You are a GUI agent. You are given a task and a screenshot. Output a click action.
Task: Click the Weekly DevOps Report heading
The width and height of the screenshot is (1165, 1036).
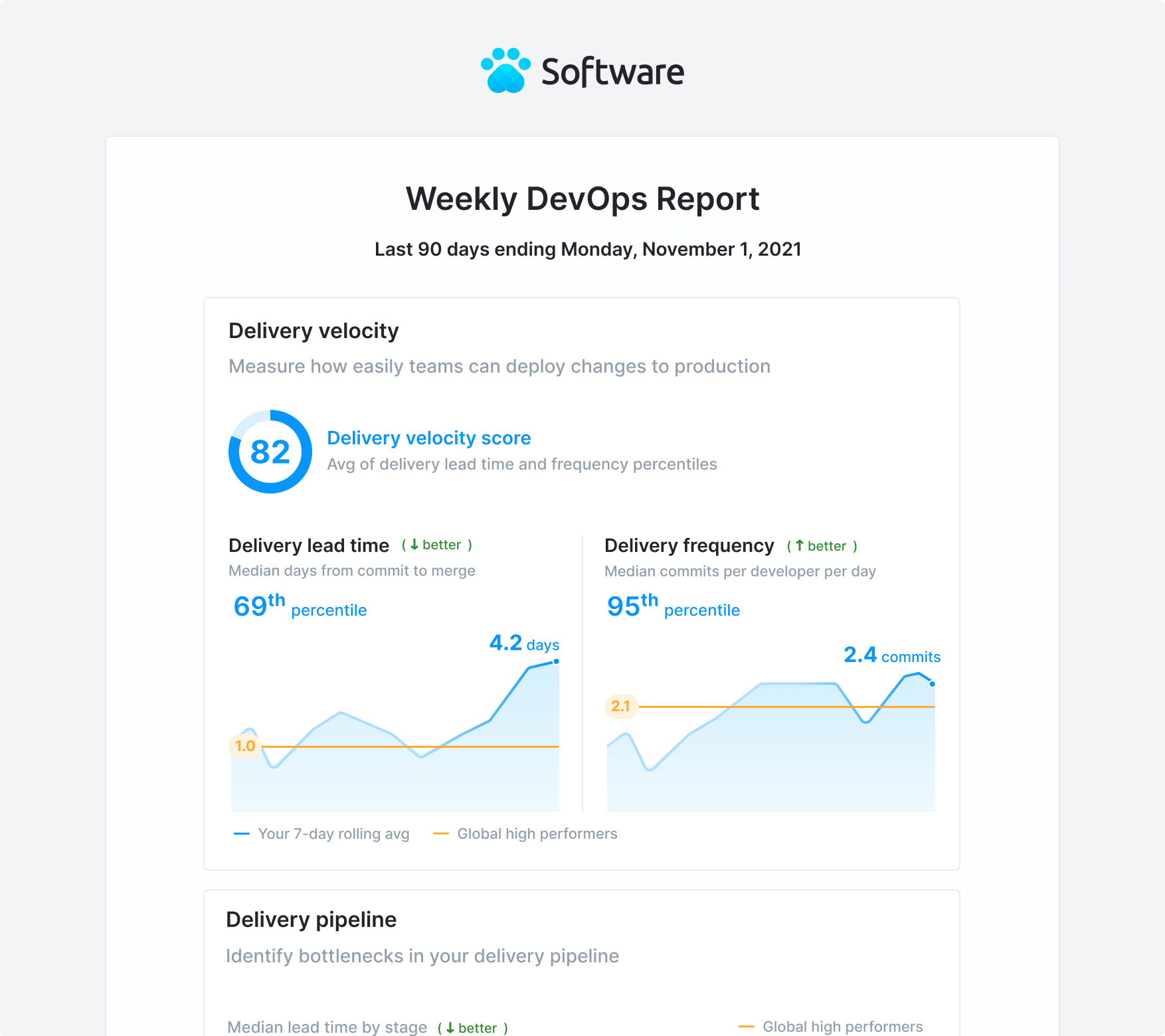tap(582, 199)
